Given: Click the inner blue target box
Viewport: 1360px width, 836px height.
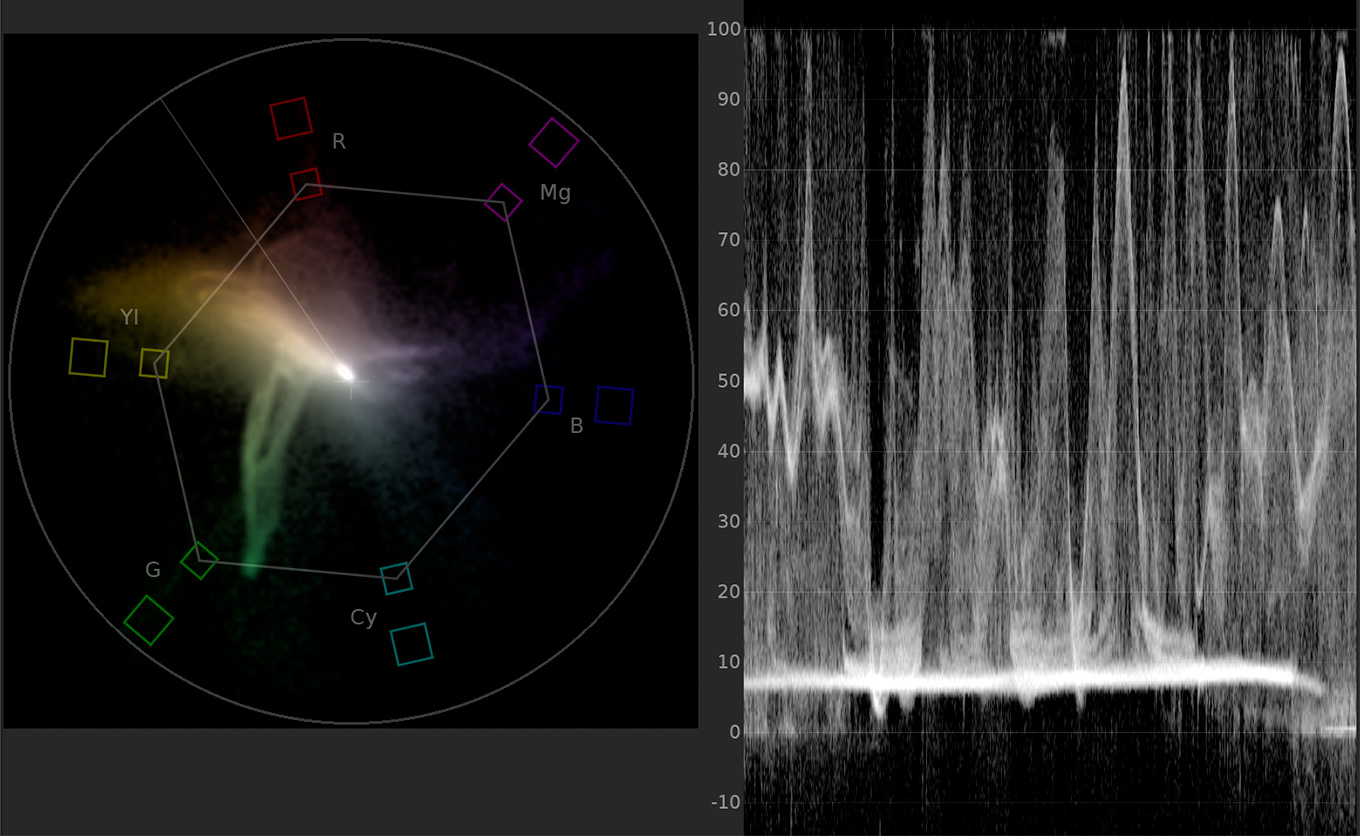Looking at the screenshot, I should tap(548, 399).
